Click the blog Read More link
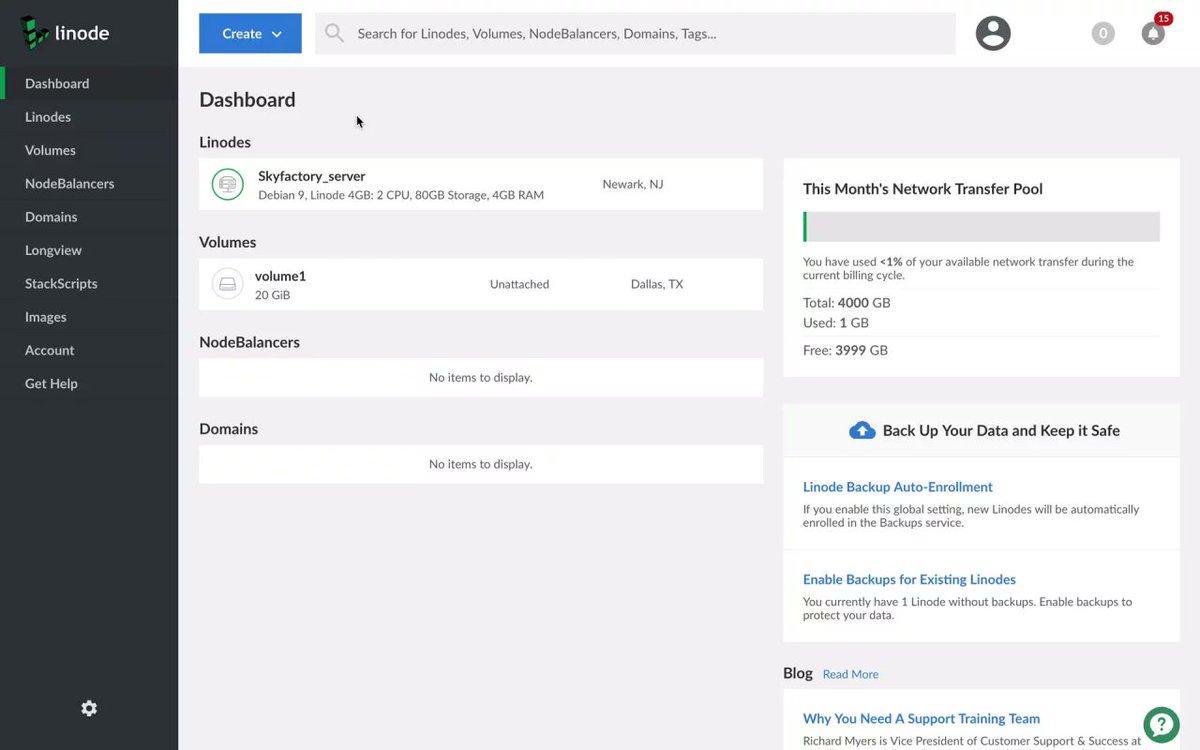This screenshot has height=750, width=1200. pos(850,674)
